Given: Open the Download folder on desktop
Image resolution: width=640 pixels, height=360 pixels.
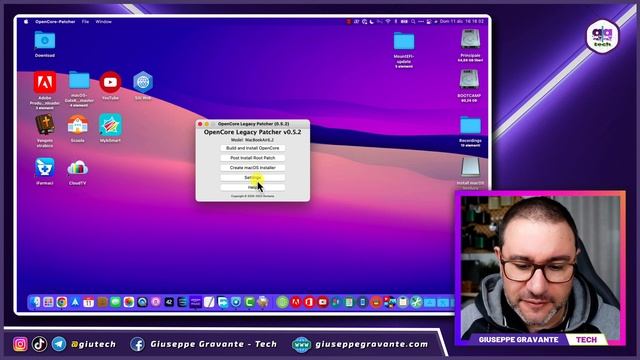Looking at the screenshot, I should click(45, 41).
